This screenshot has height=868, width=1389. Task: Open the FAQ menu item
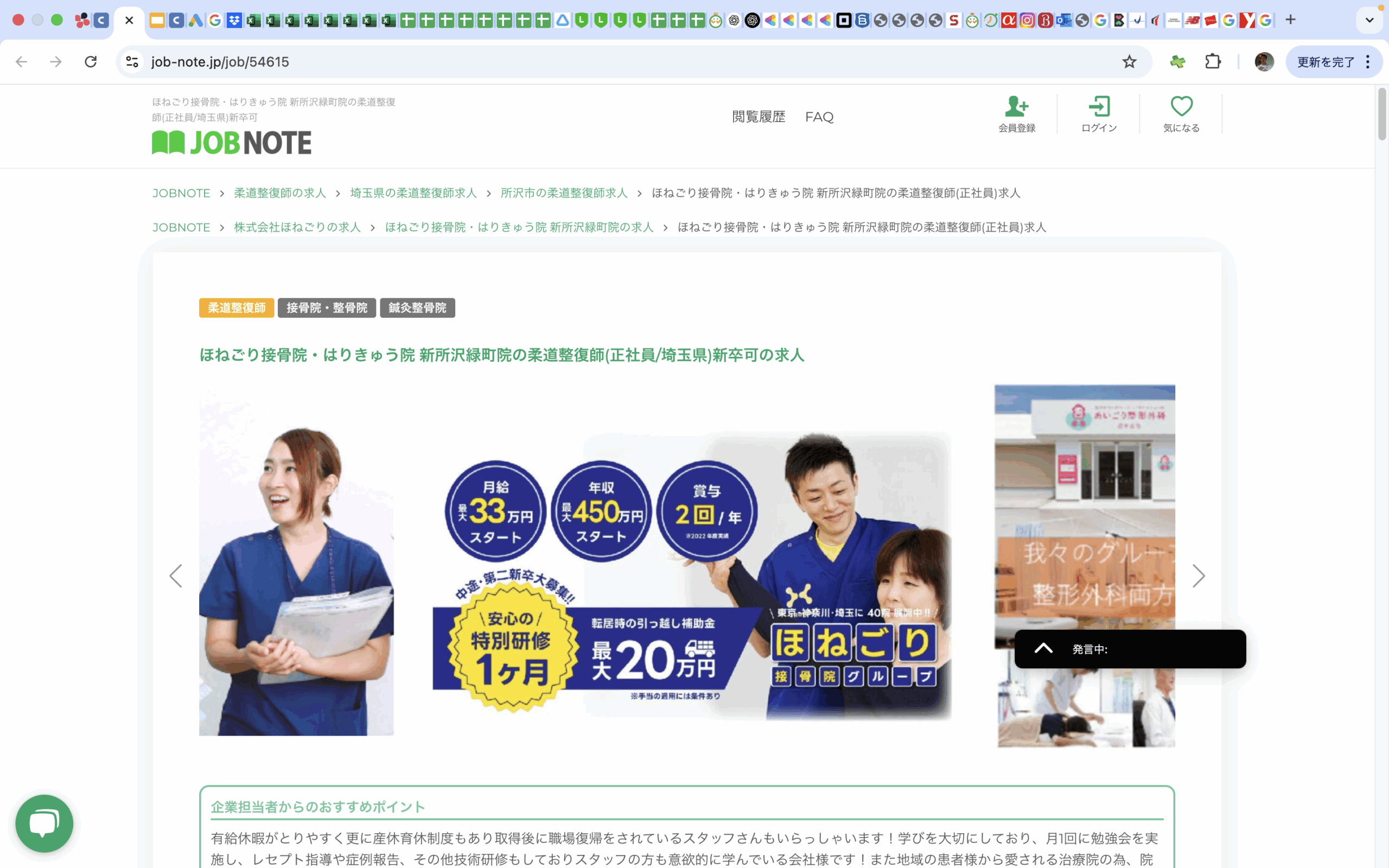[819, 117]
